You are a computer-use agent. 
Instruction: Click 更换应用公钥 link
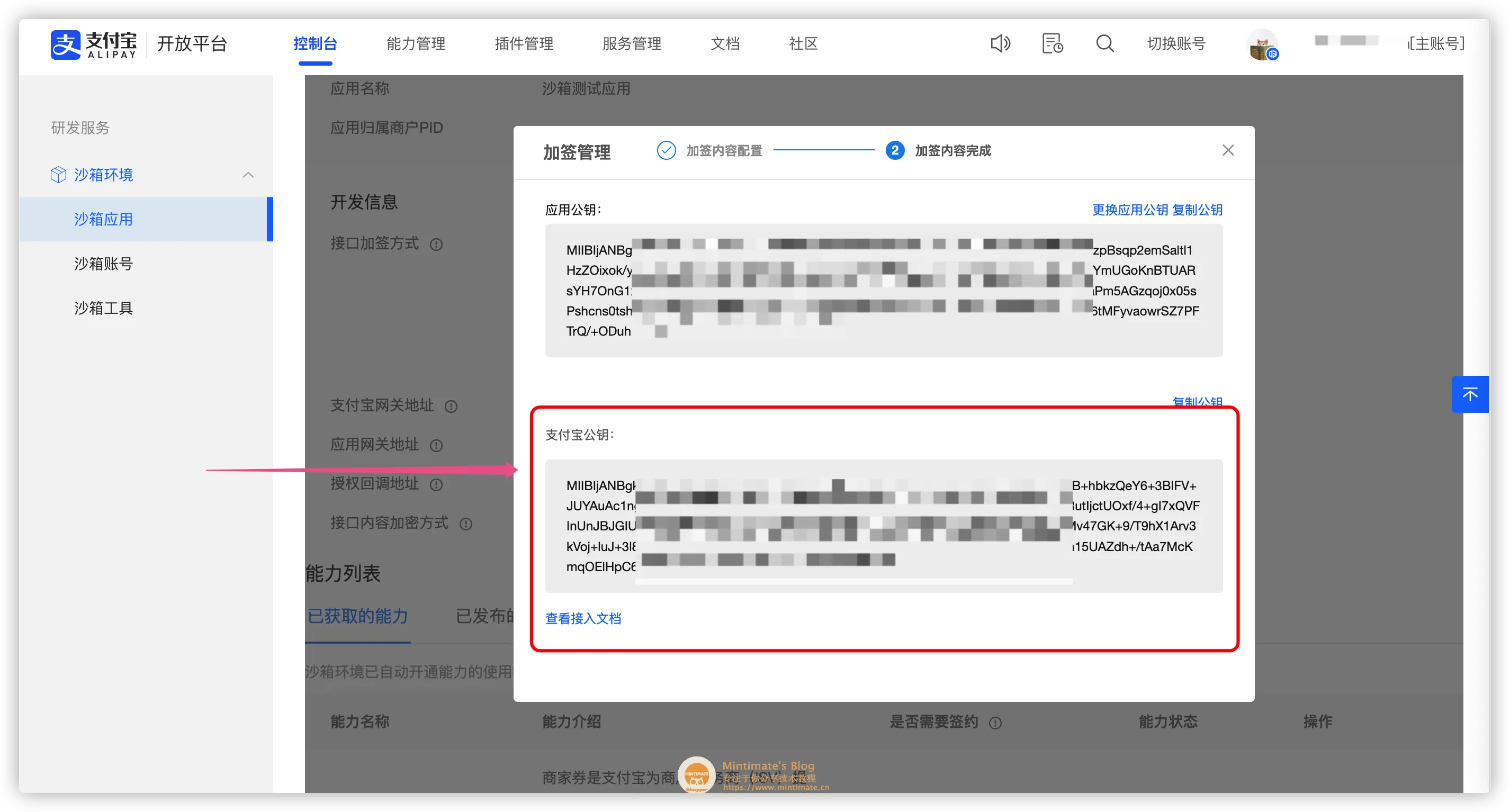pos(1129,210)
